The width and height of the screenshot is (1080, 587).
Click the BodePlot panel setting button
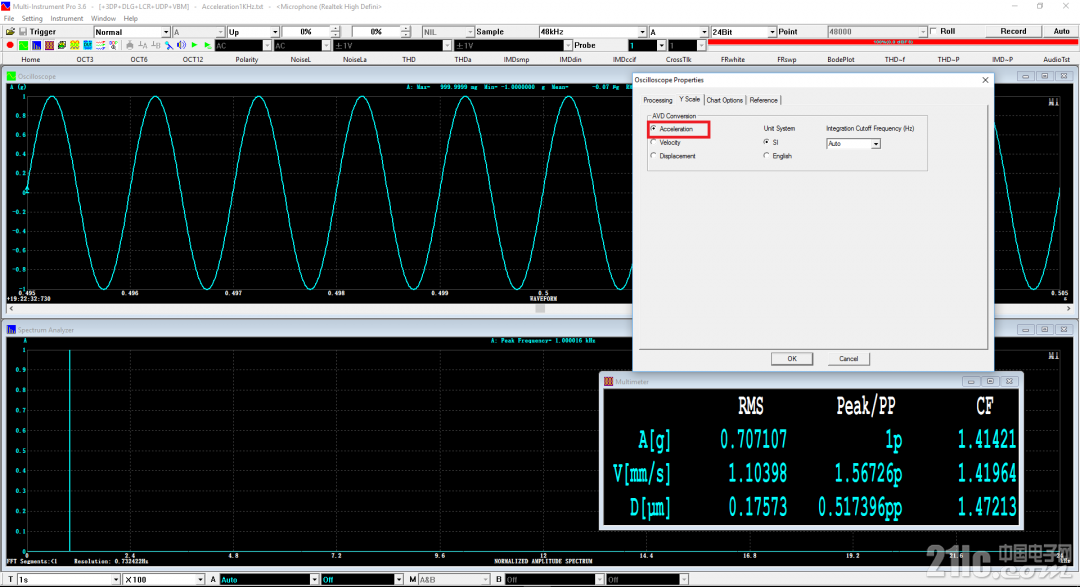pos(840,60)
